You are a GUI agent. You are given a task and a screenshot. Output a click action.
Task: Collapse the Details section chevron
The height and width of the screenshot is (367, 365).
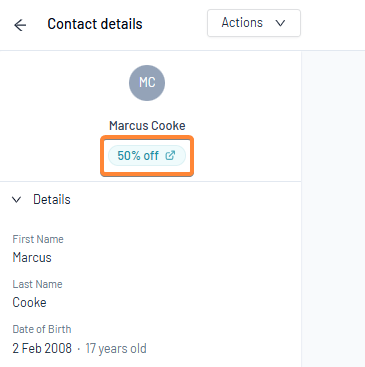[x=16, y=200]
